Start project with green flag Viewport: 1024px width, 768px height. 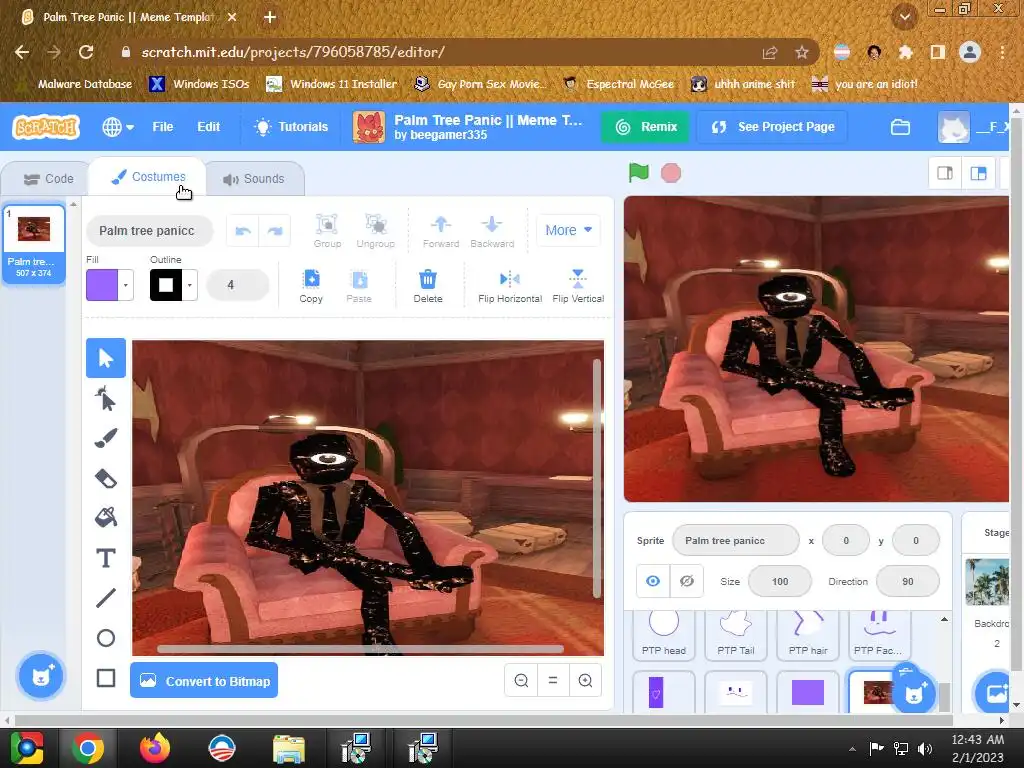pyautogui.click(x=639, y=173)
